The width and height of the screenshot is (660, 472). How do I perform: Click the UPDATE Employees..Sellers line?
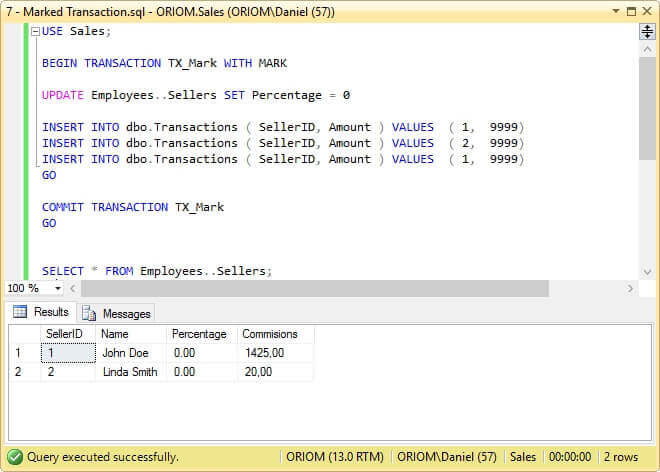196,95
